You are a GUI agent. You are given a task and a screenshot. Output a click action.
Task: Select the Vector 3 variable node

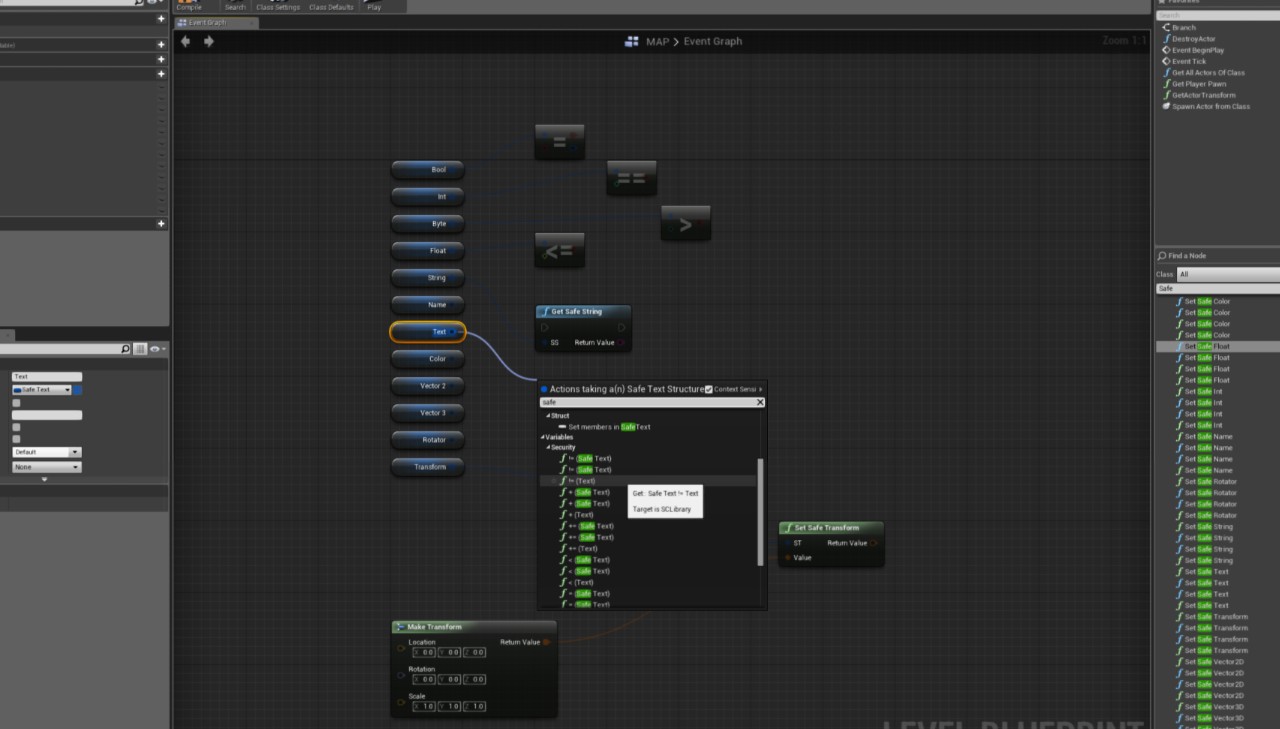pyautogui.click(x=428, y=412)
